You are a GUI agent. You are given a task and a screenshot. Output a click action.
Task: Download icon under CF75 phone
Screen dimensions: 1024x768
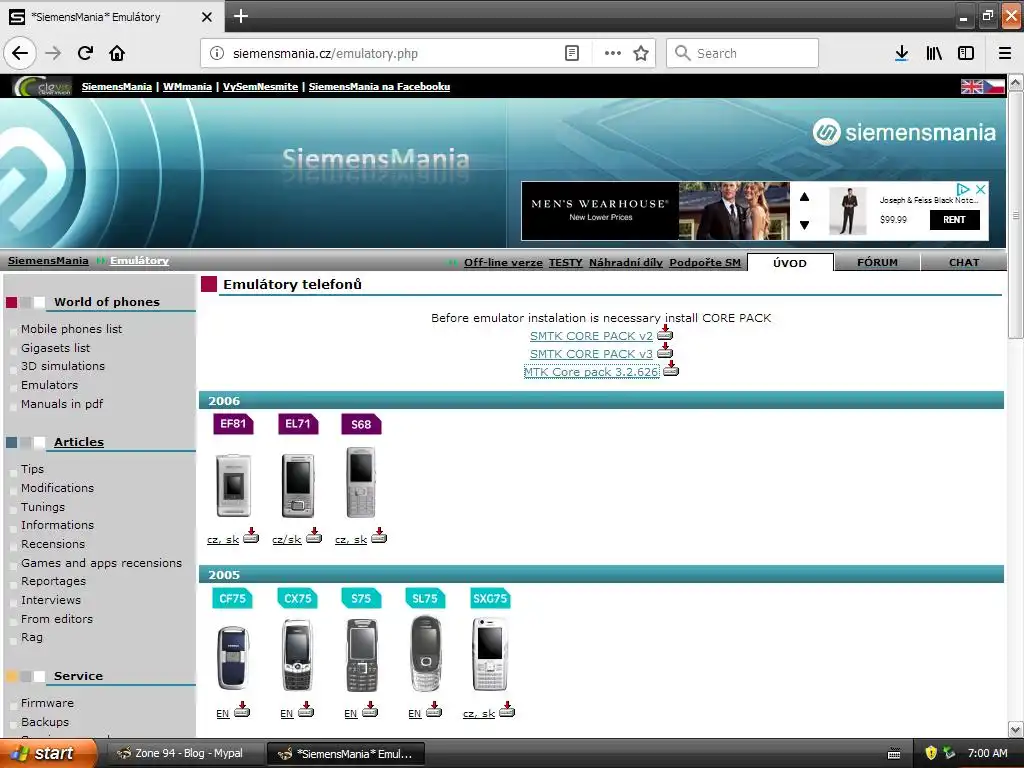point(242,710)
